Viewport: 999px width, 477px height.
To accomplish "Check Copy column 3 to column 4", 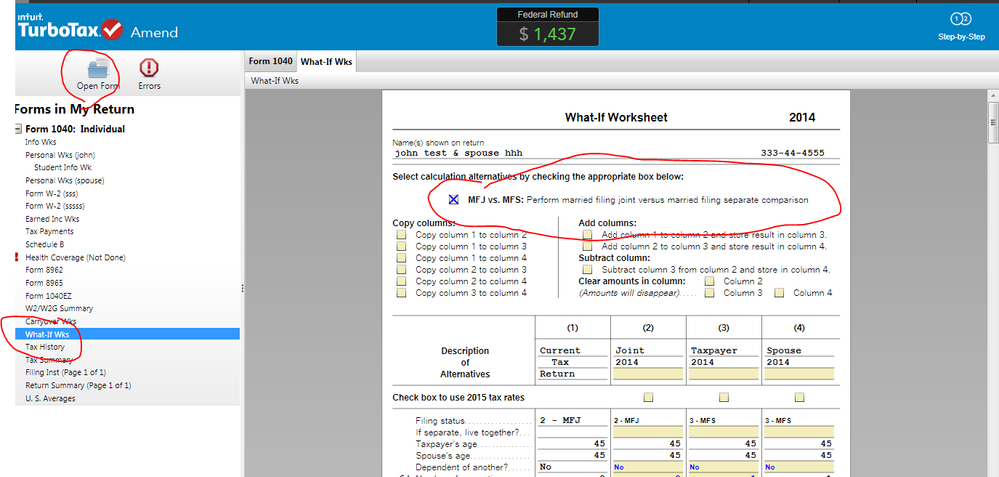I will coord(401,293).
